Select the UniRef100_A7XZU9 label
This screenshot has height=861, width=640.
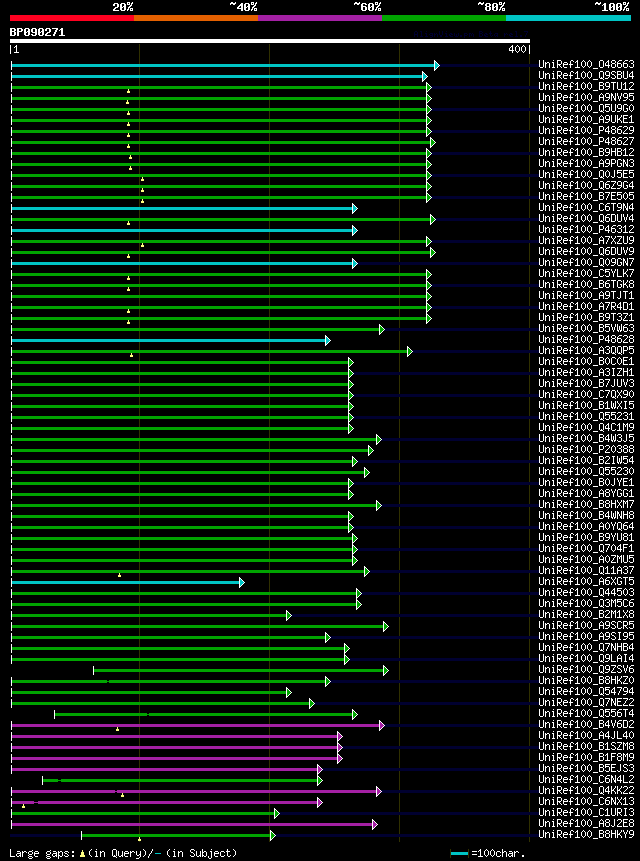[586, 241]
